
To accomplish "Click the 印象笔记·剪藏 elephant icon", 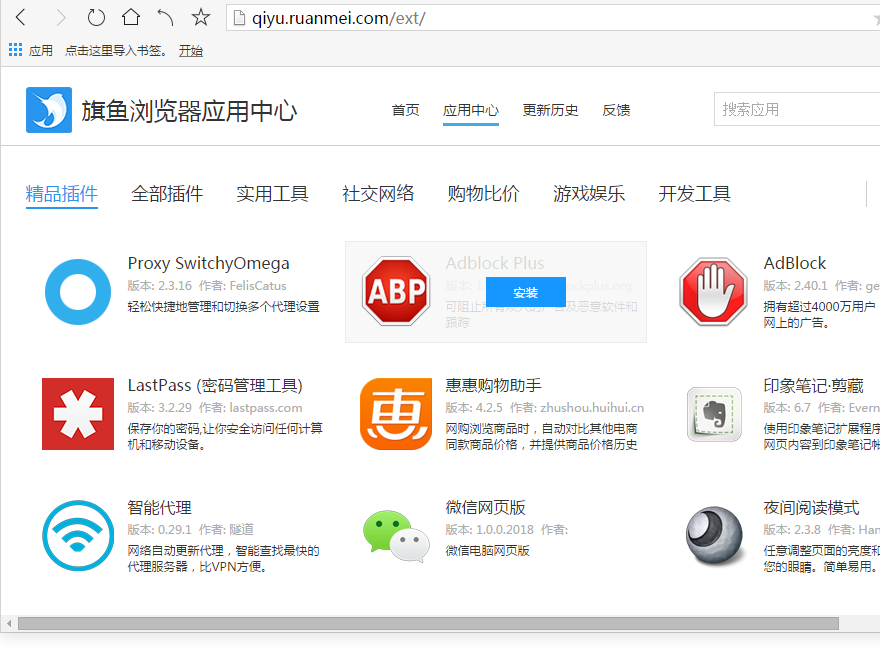I will tap(713, 414).
